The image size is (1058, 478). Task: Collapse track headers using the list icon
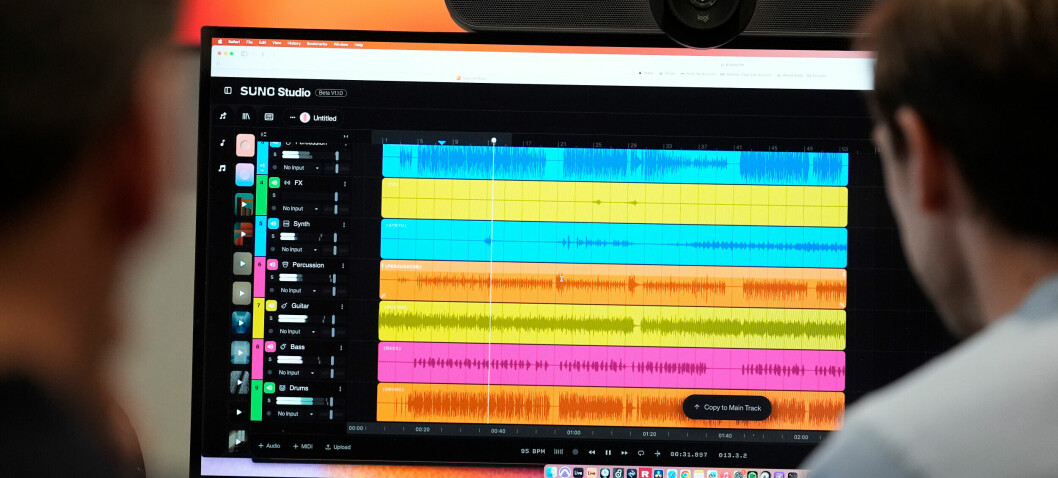[x=263, y=134]
